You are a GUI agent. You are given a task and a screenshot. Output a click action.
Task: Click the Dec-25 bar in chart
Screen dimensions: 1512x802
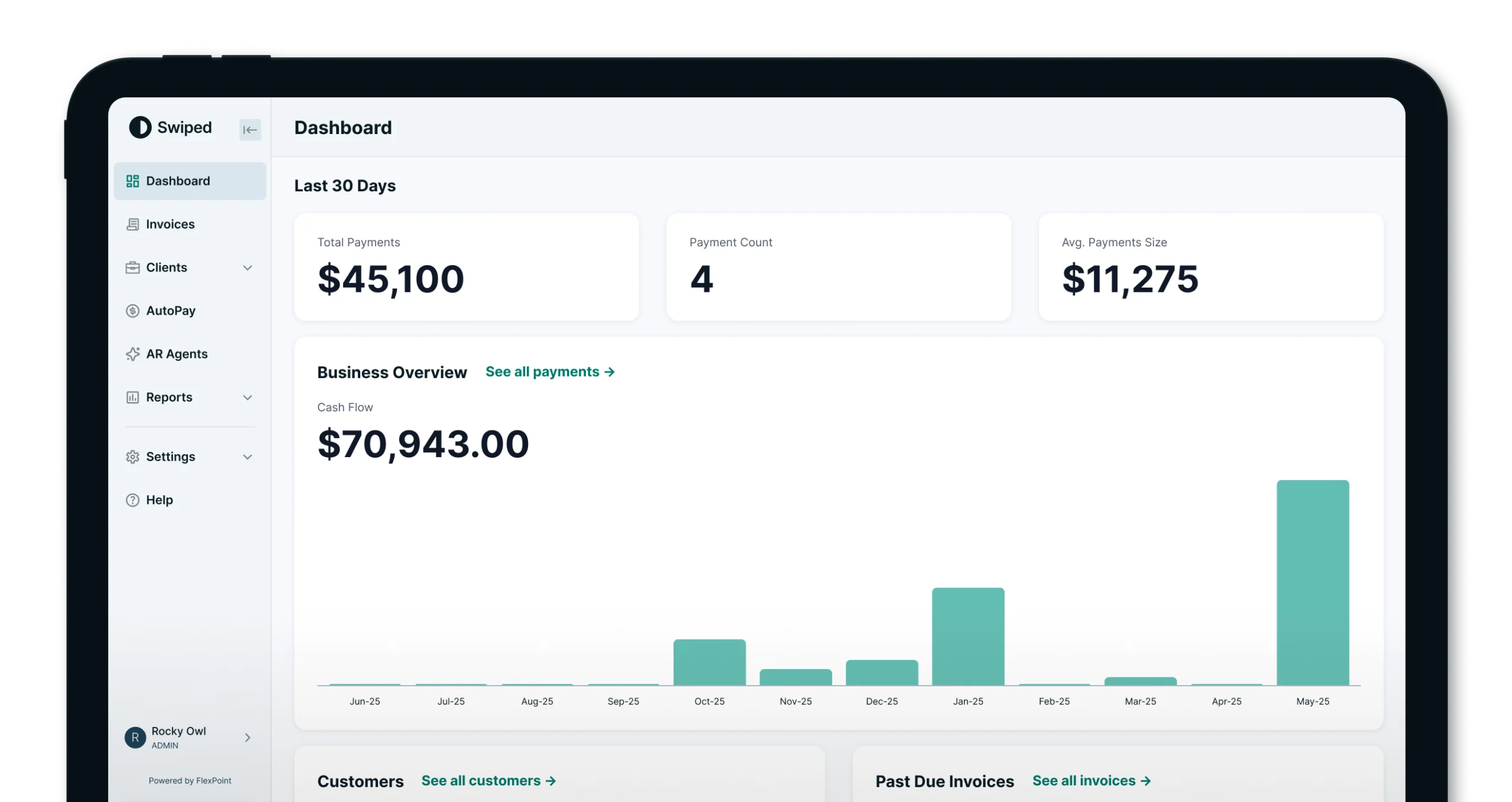(x=881, y=672)
